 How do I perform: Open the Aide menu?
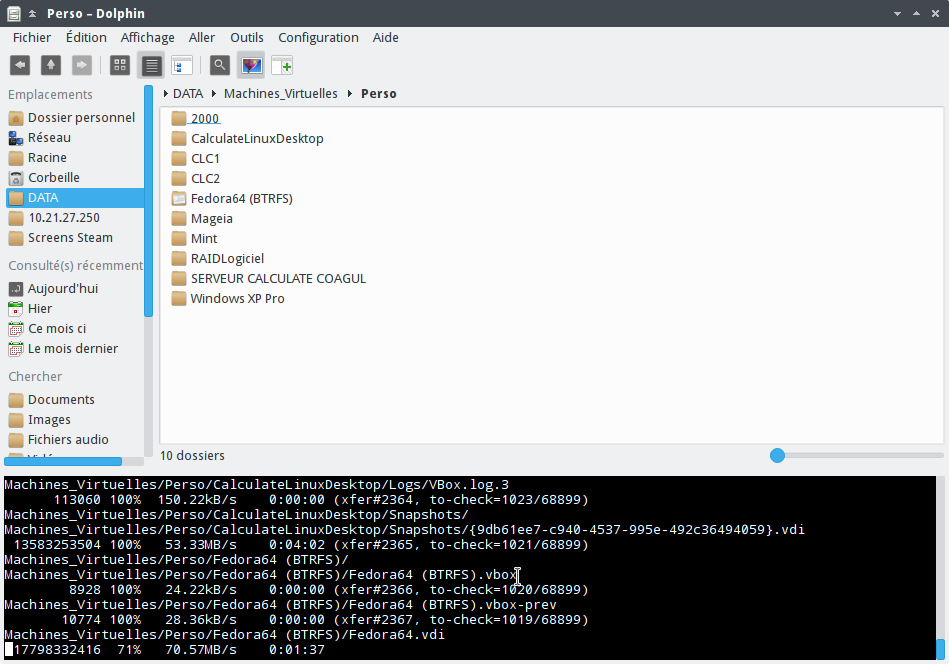386,38
